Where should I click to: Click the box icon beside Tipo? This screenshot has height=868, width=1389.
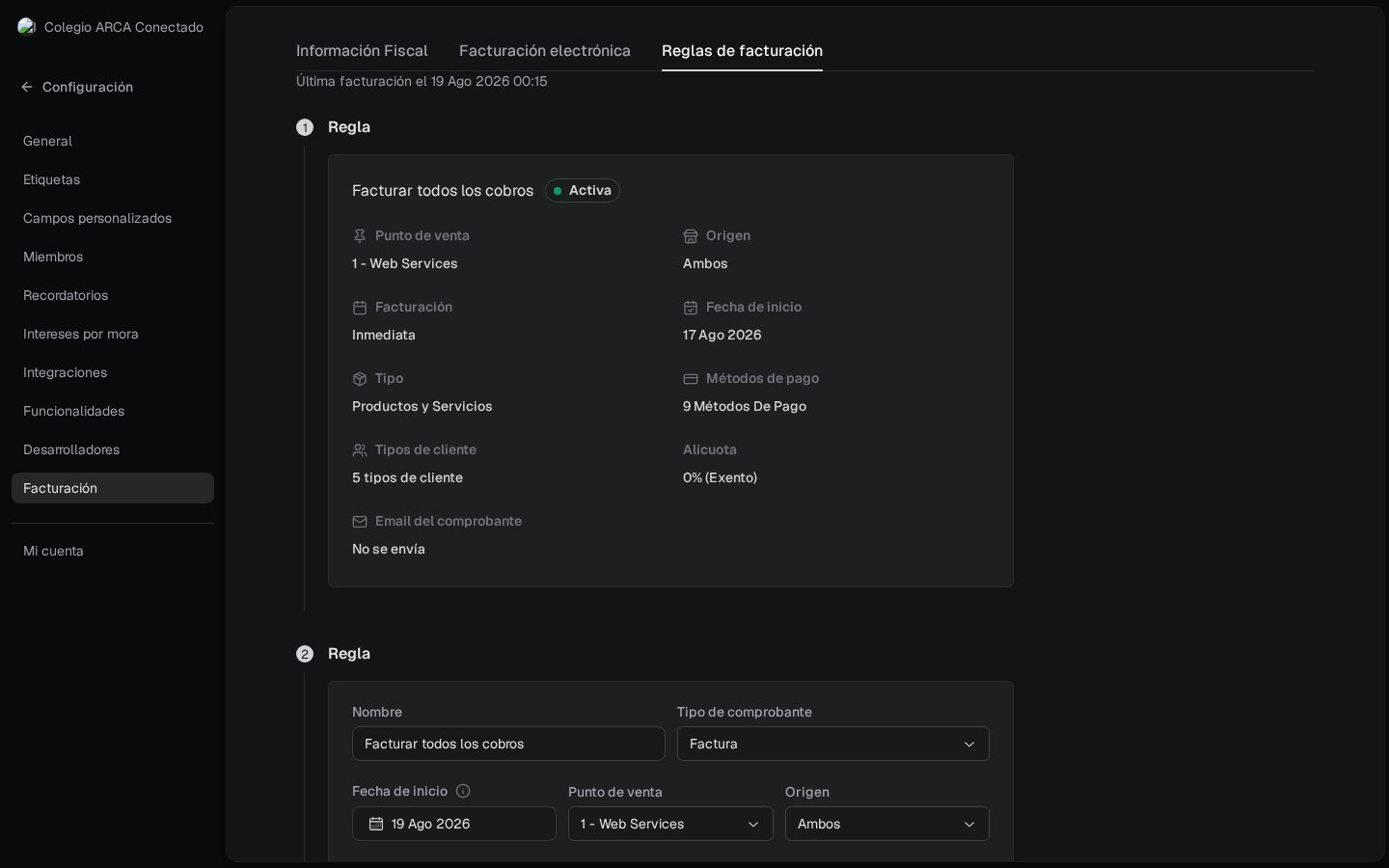point(360,379)
